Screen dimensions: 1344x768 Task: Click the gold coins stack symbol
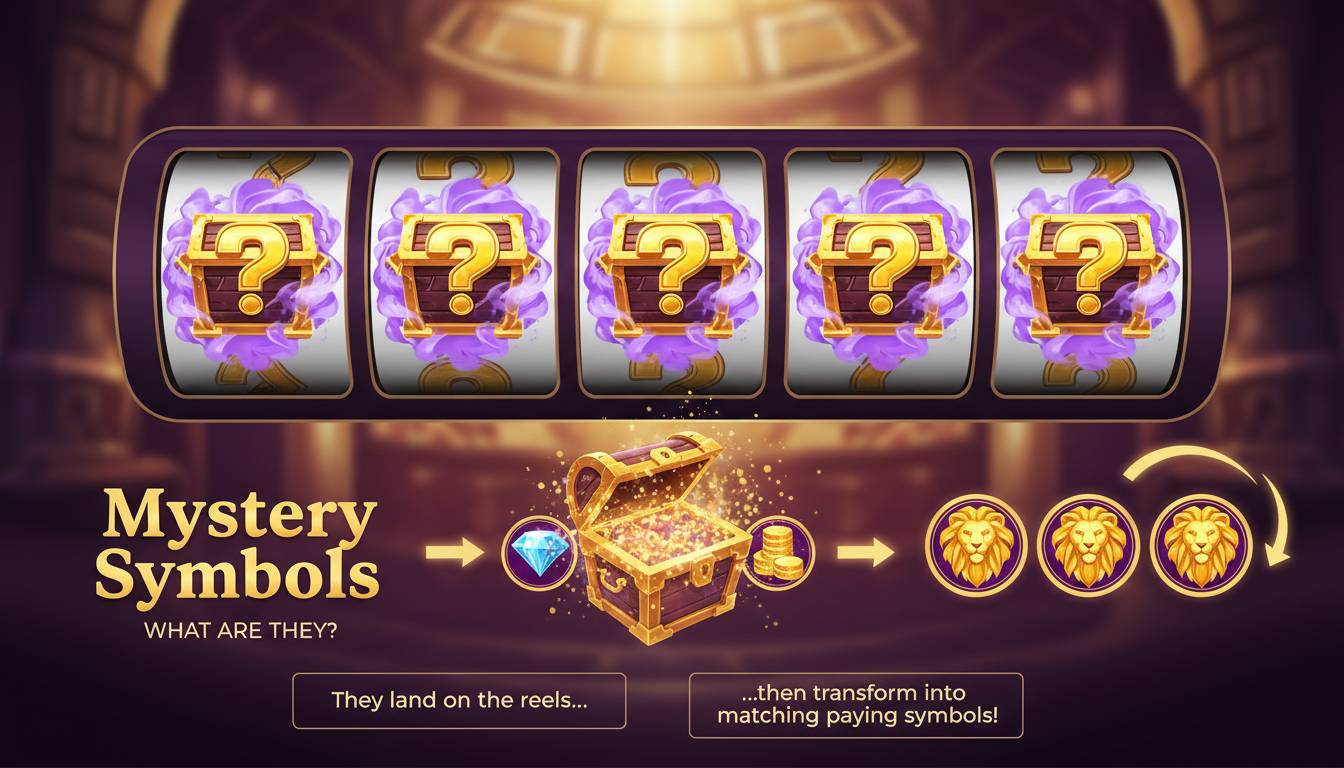781,552
